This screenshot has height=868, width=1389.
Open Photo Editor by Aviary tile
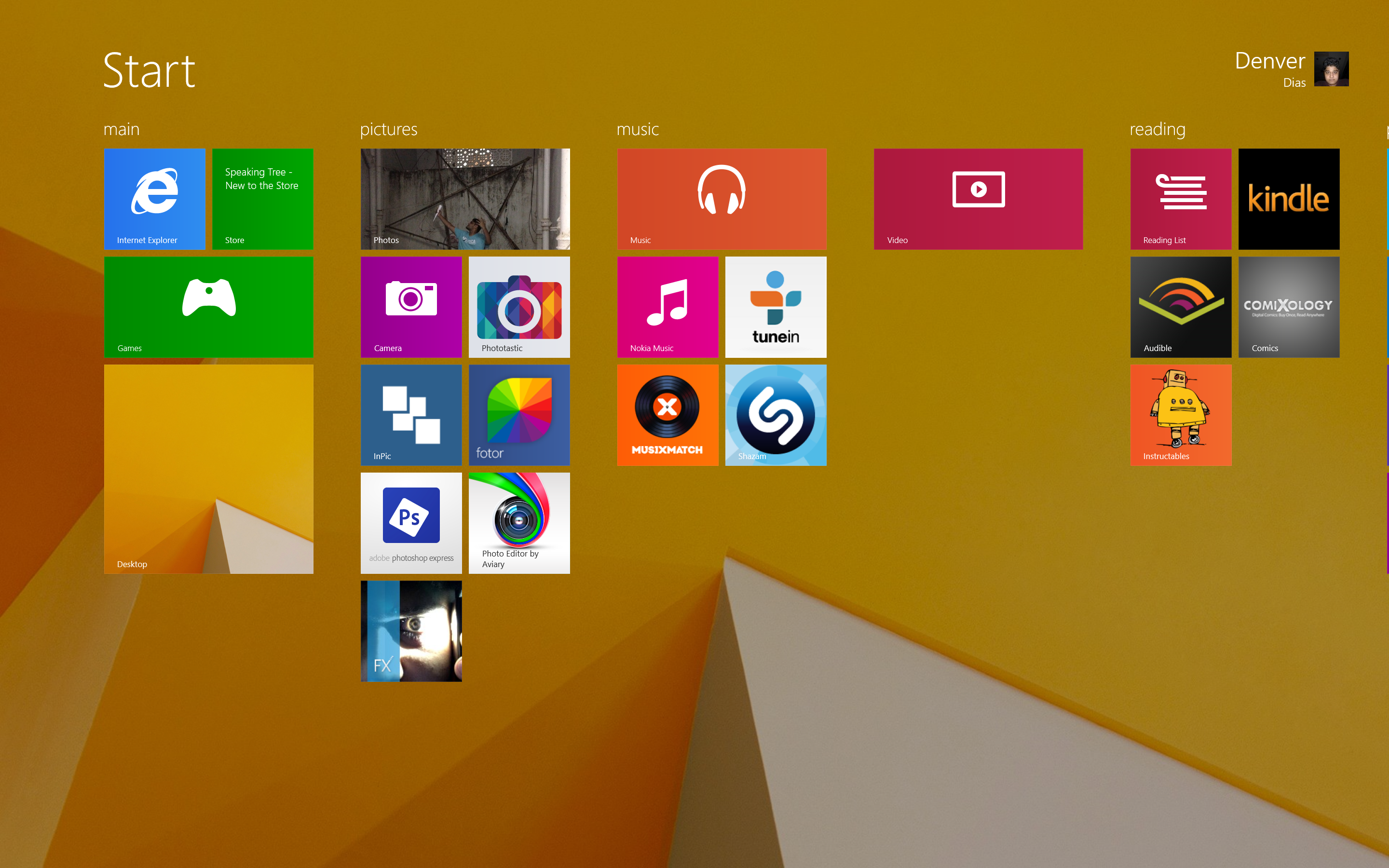[519, 523]
